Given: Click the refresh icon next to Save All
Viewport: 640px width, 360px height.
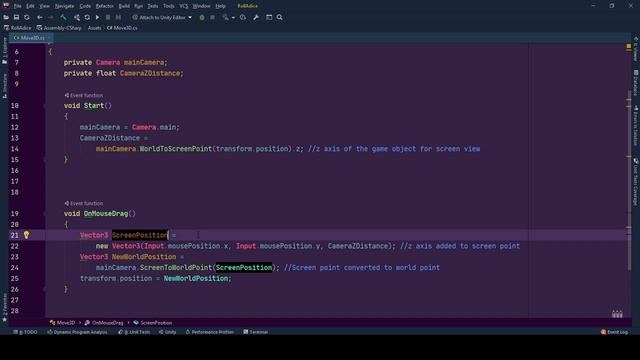Looking at the screenshot, I should click(27, 18).
